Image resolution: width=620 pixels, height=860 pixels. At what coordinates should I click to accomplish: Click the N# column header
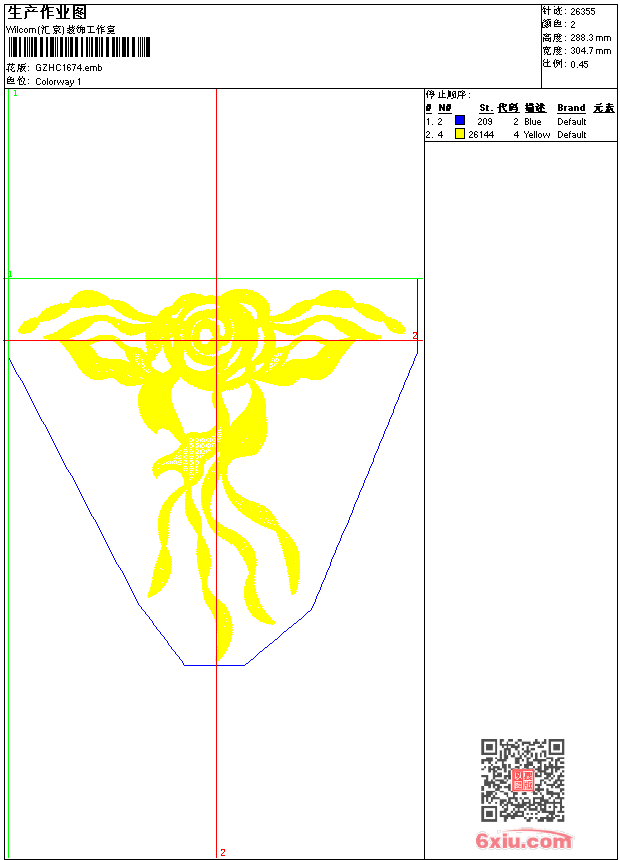[x=444, y=108]
